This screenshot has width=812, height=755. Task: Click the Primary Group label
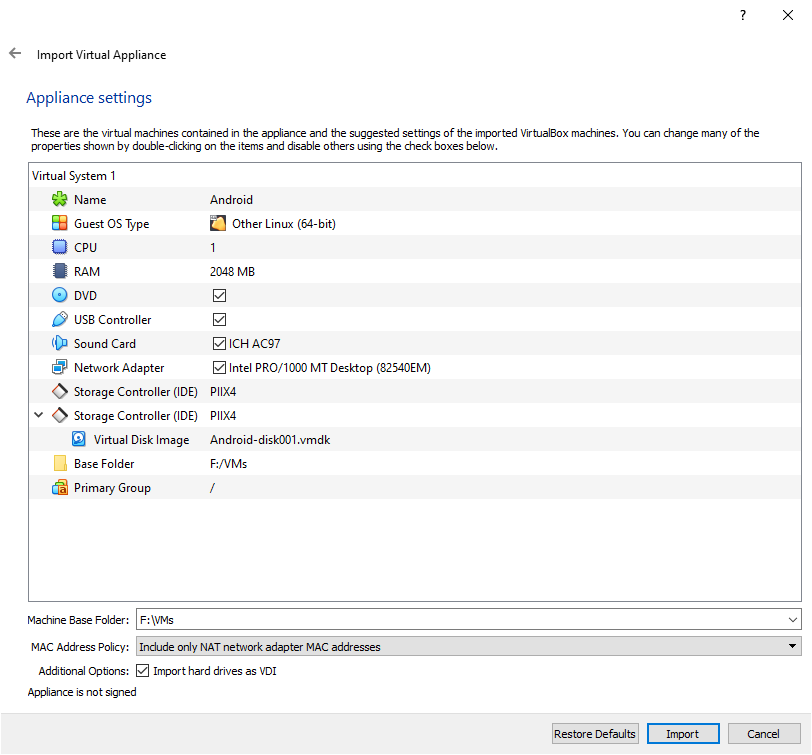[112, 488]
